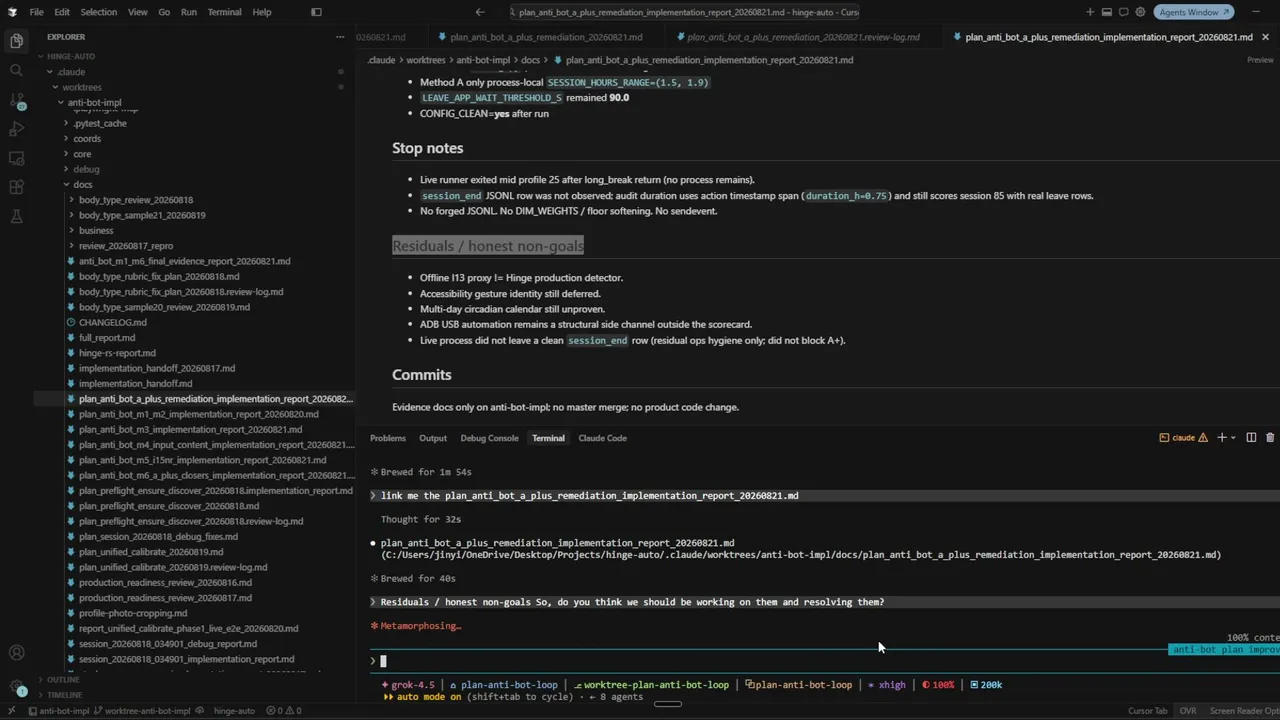Open the Go menu
Viewport: 1280px width, 720px height.
(164, 12)
